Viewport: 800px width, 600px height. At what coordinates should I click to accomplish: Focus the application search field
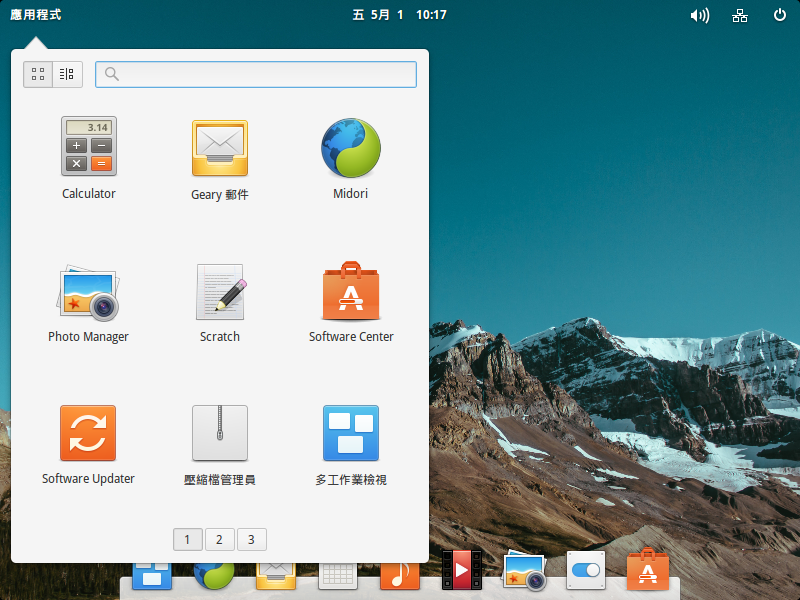point(256,74)
